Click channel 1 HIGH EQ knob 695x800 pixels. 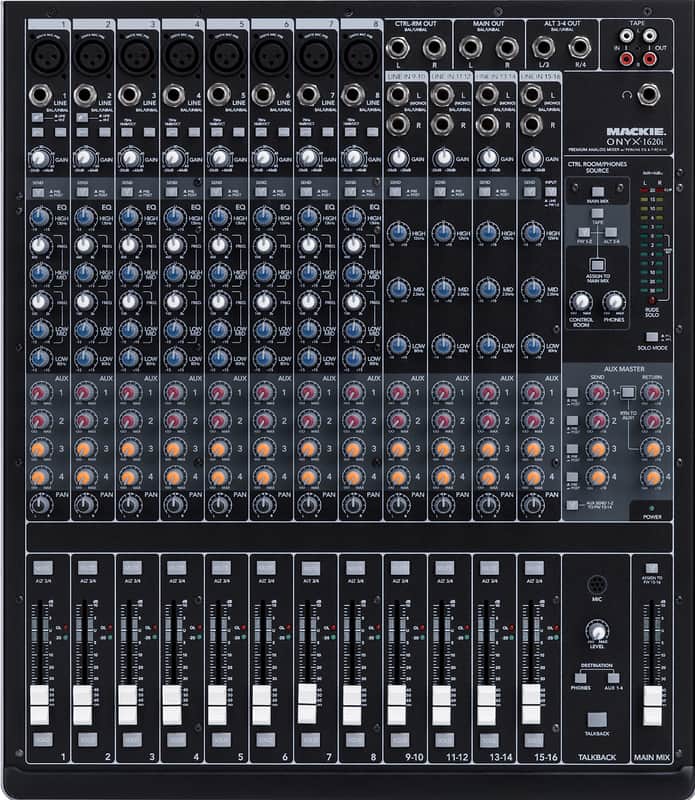tap(40, 218)
